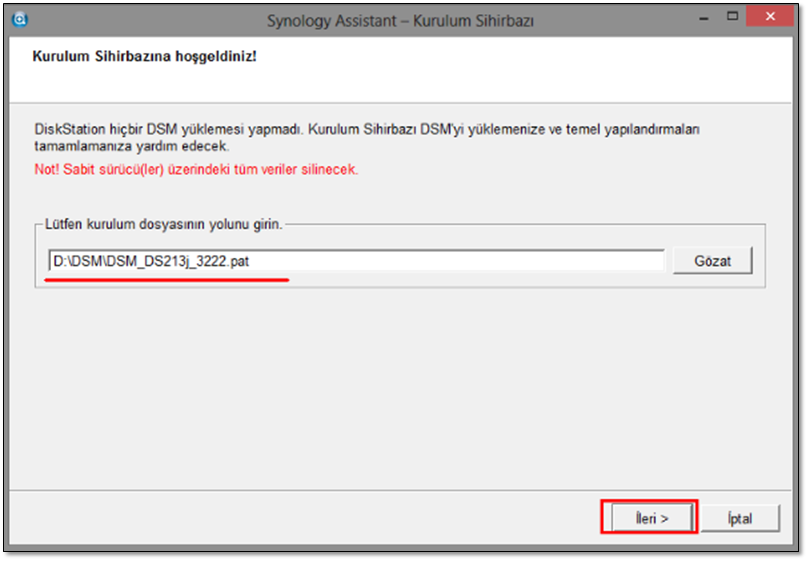Cancel setup with the İptal button
Image resolution: width=808 pixels, height=561 pixels.
click(x=740, y=518)
